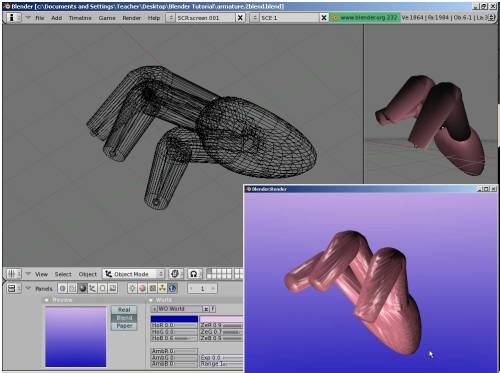Click the blue horizon color swatch

click(x=174, y=319)
